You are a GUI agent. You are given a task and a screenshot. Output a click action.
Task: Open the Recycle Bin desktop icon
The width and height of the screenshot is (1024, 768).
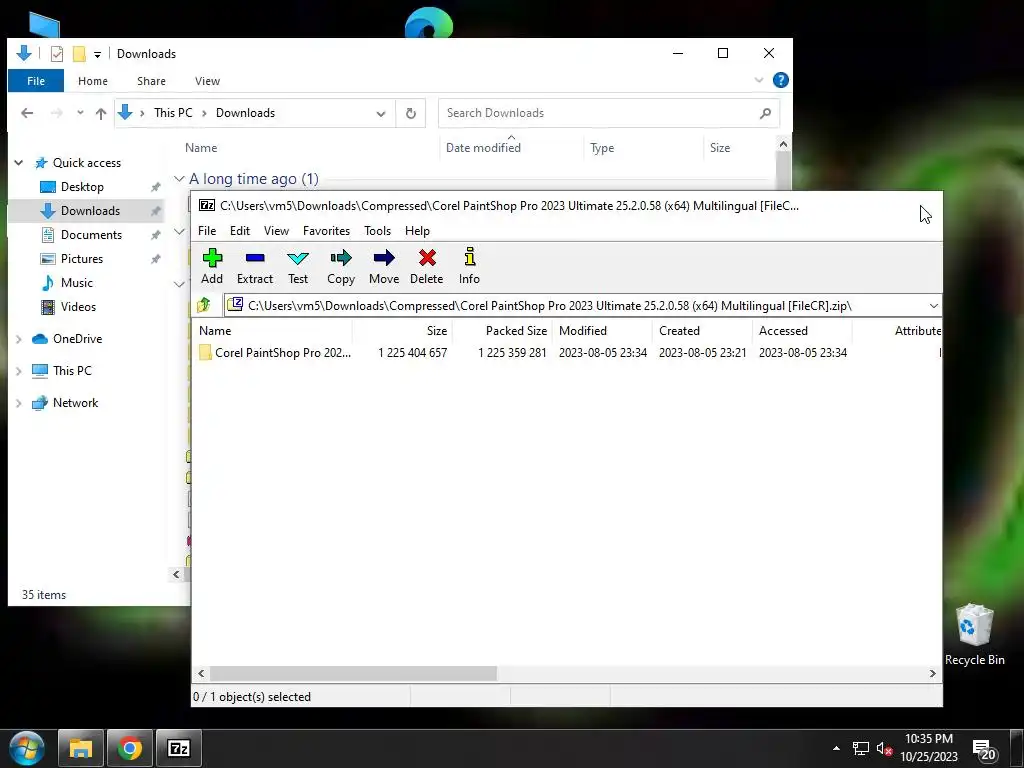974,635
